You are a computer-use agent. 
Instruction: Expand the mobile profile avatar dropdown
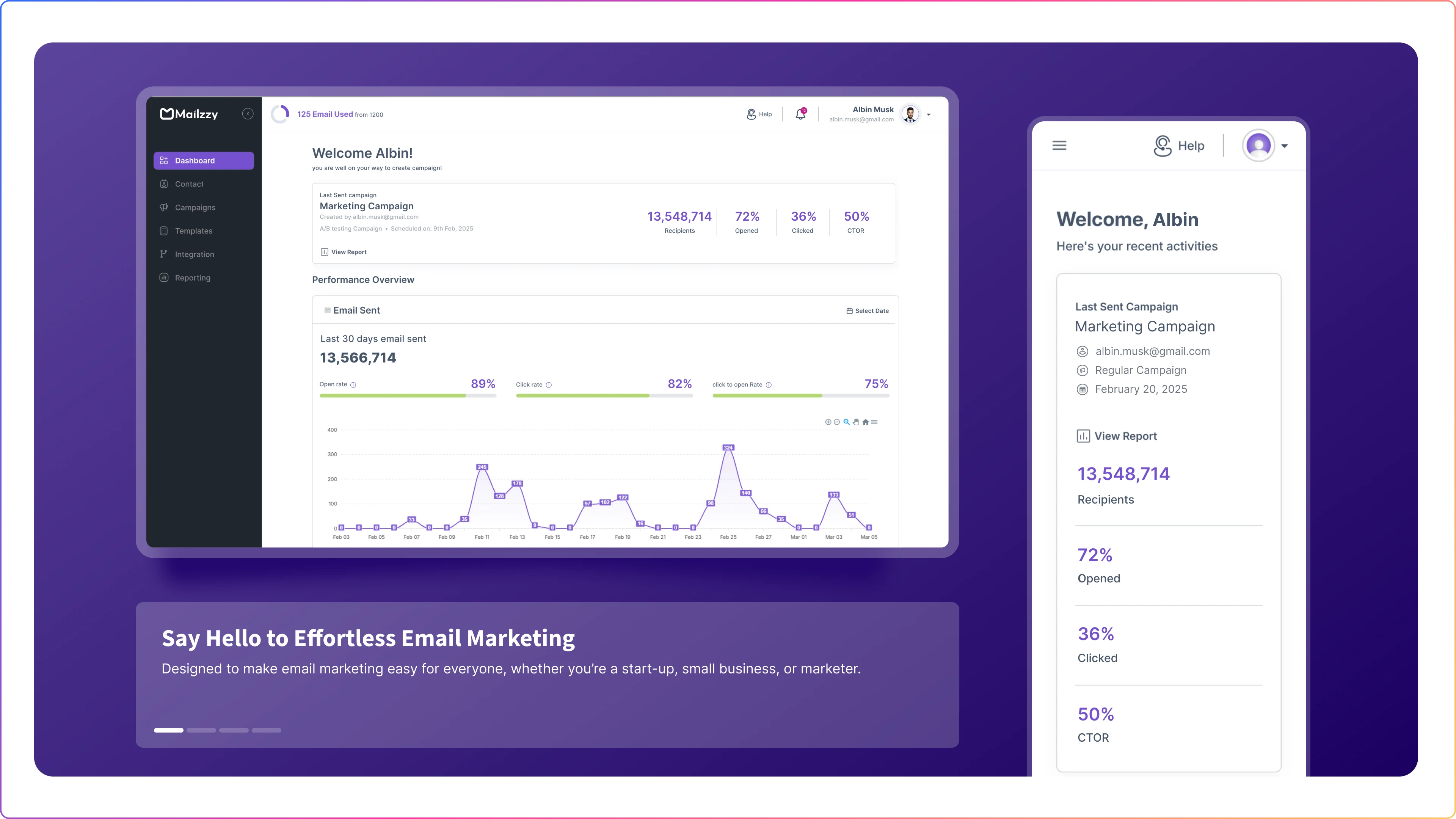tap(1284, 146)
